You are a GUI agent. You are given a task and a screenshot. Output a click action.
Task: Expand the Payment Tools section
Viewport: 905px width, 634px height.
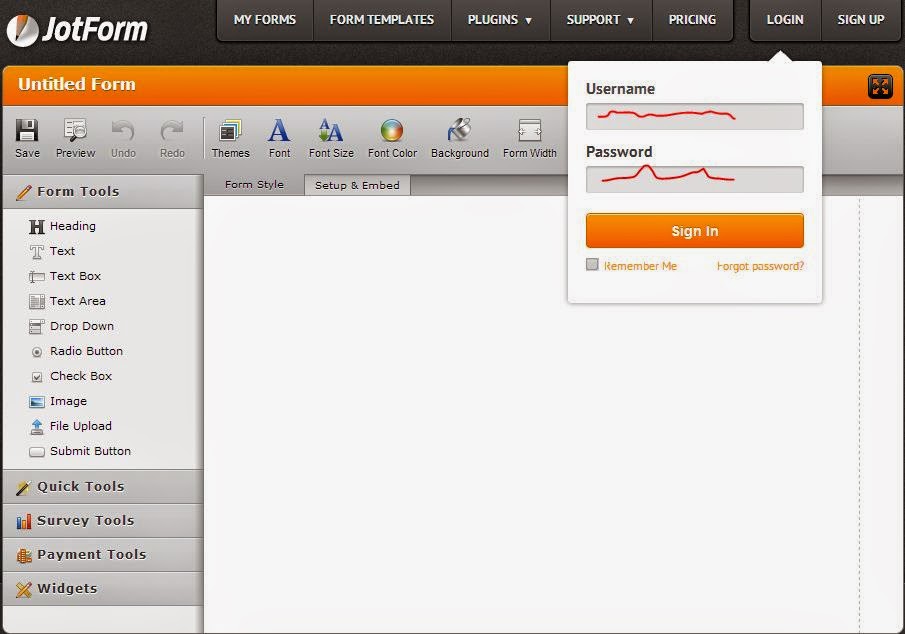point(103,555)
